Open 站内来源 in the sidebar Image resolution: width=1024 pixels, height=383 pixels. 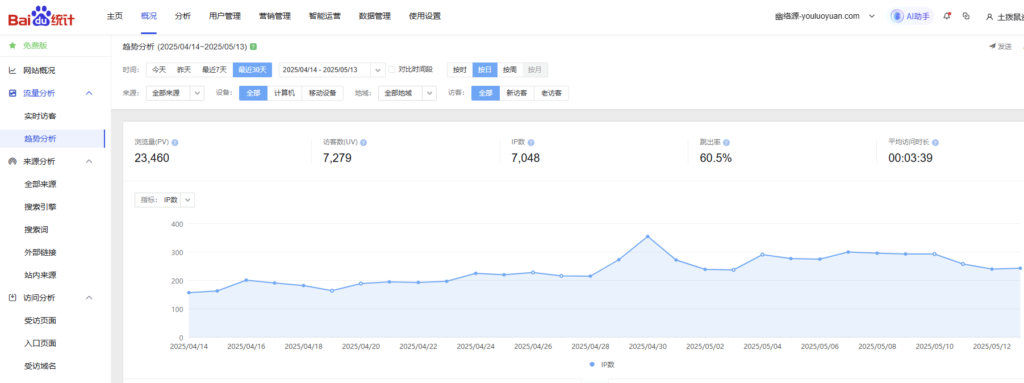pyautogui.click(x=40, y=275)
